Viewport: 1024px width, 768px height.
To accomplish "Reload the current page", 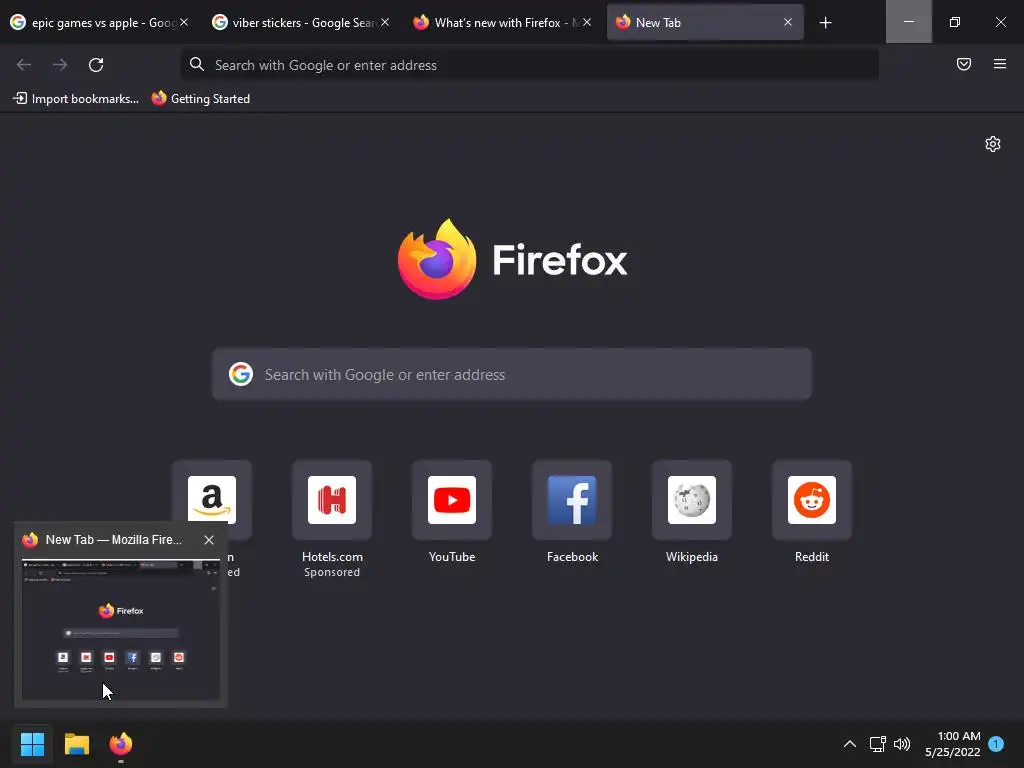I will 96,65.
